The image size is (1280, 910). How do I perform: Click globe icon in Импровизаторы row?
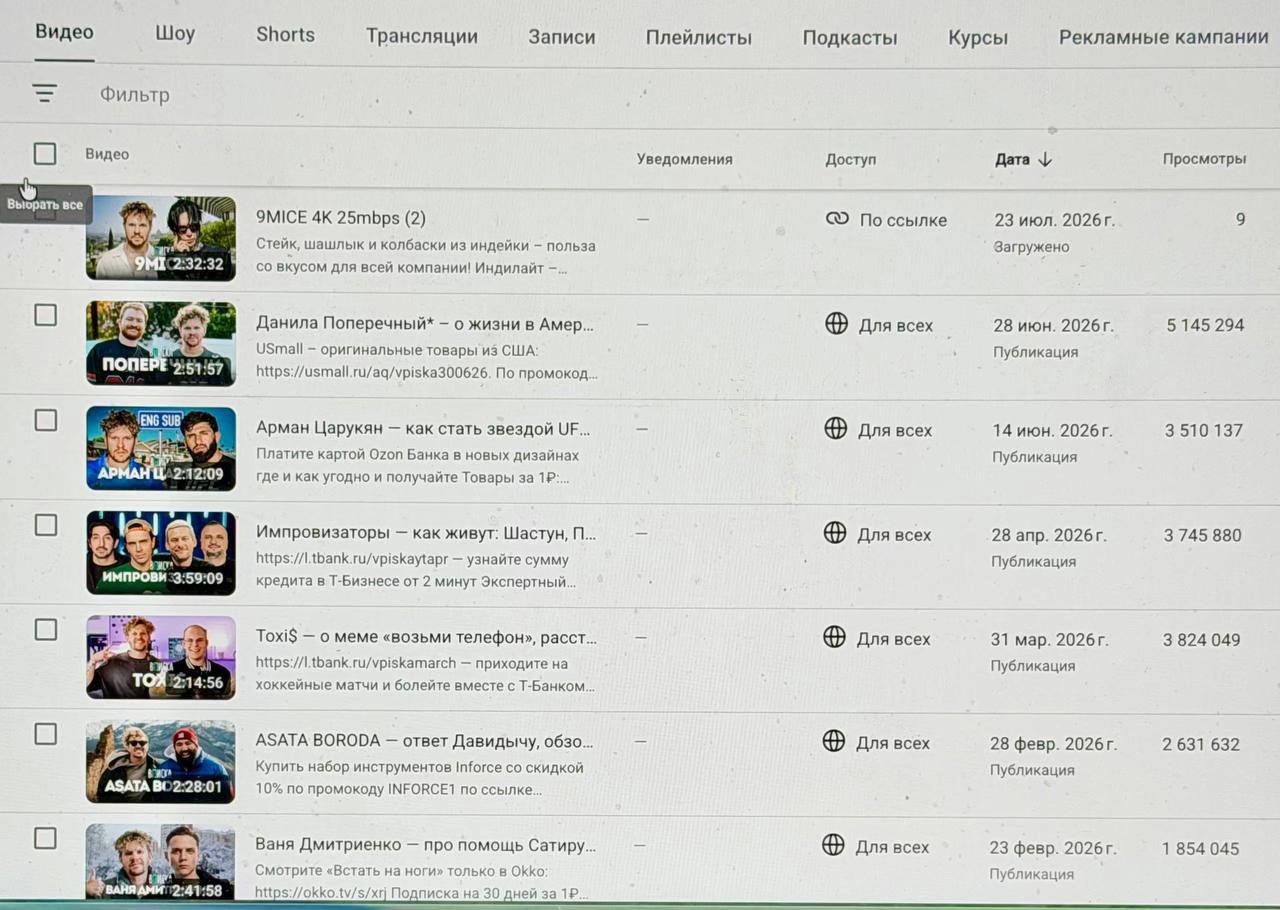pos(835,533)
